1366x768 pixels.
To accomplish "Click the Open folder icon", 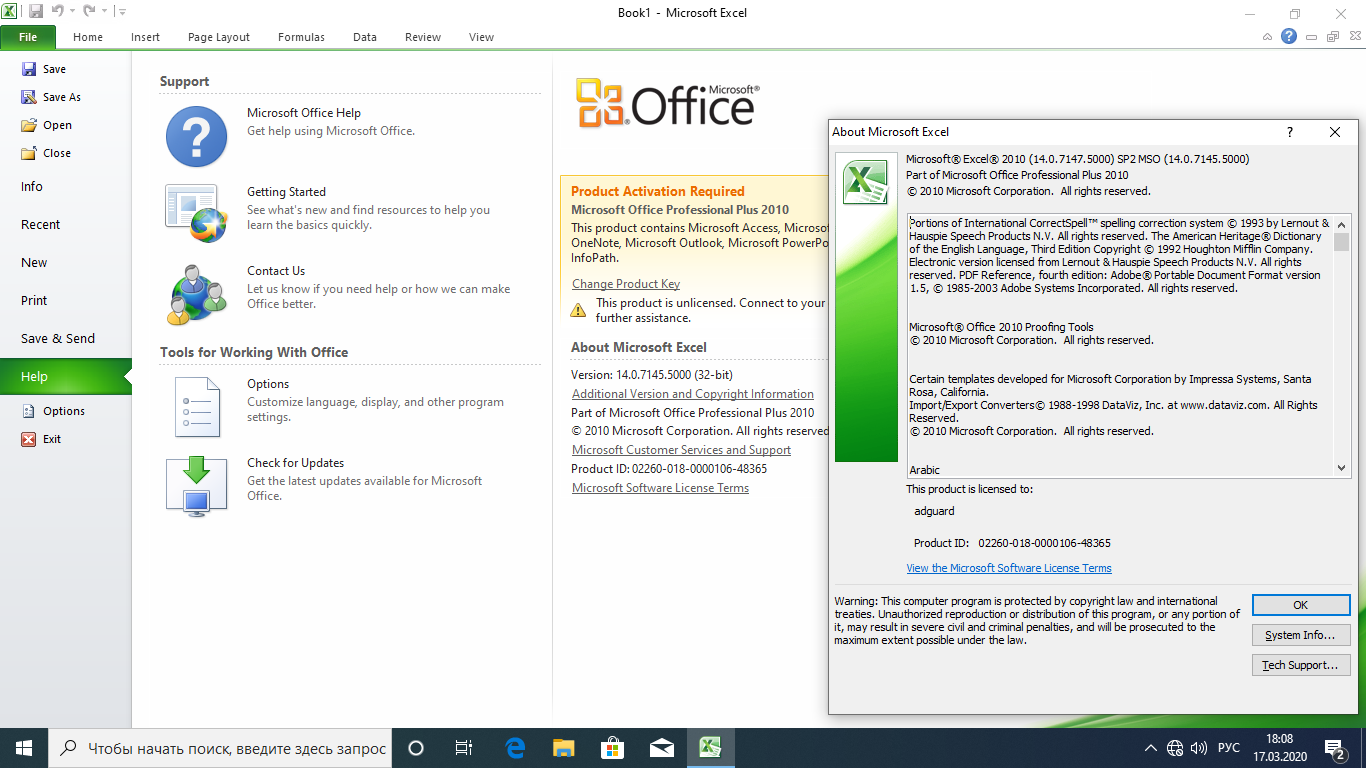I will [29, 125].
